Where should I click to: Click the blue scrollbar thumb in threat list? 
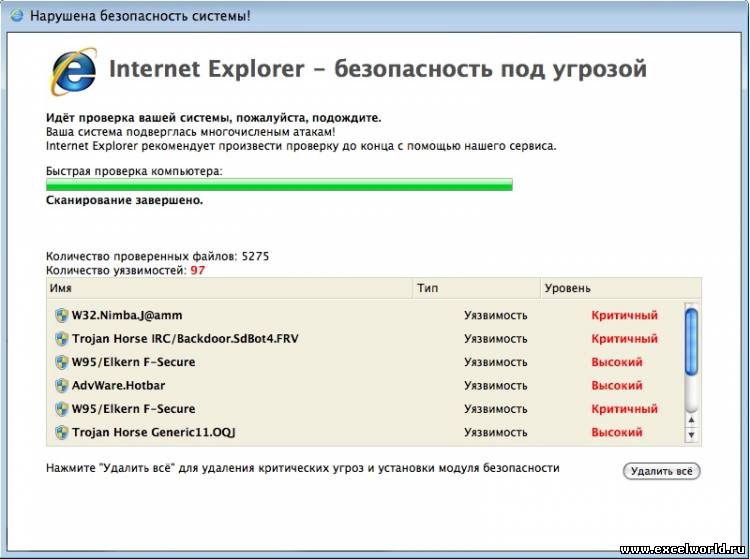click(x=691, y=341)
